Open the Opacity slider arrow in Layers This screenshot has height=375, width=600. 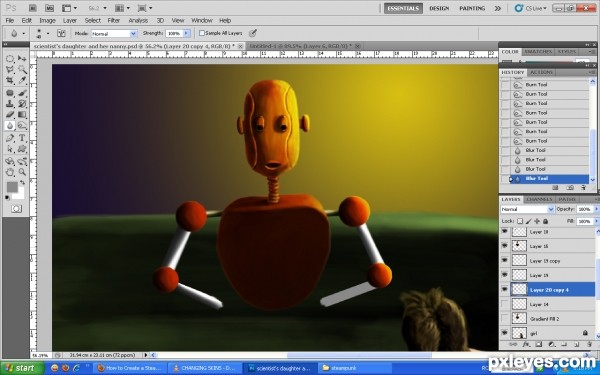click(x=596, y=209)
